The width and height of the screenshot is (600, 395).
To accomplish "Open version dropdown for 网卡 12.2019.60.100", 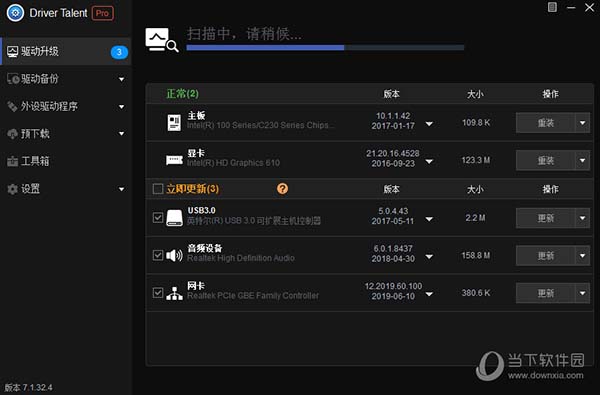I will tap(429, 294).
